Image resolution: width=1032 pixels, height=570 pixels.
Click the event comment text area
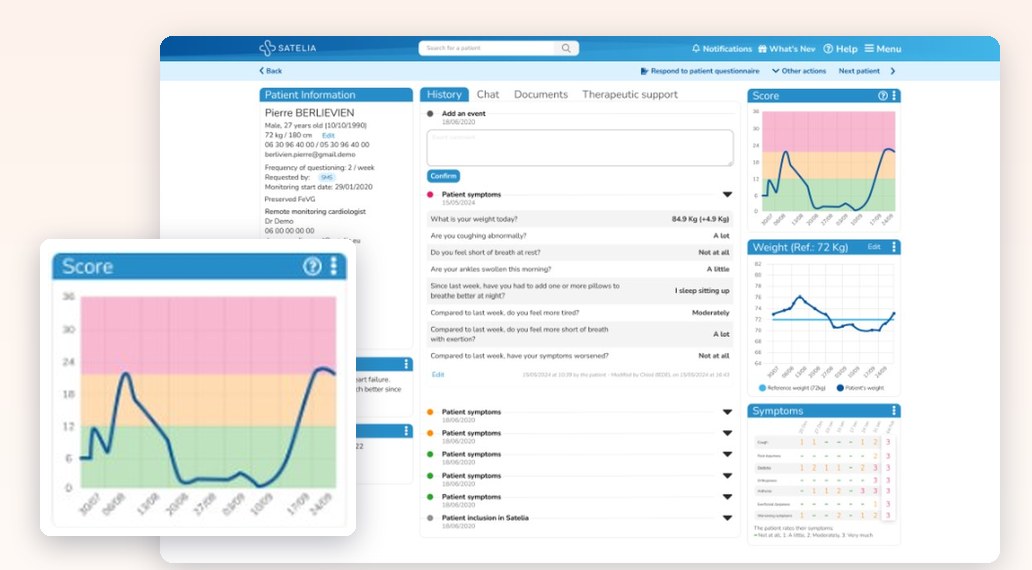(x=580, y=147)
